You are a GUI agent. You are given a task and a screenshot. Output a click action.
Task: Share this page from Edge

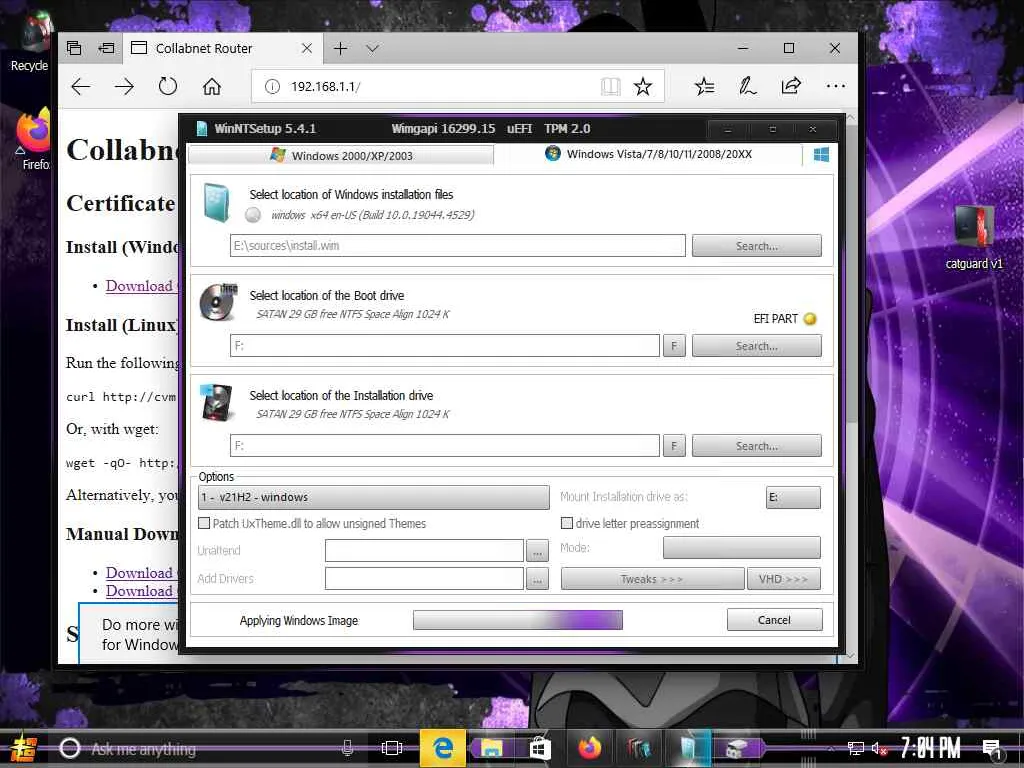[x=792, y=86]
